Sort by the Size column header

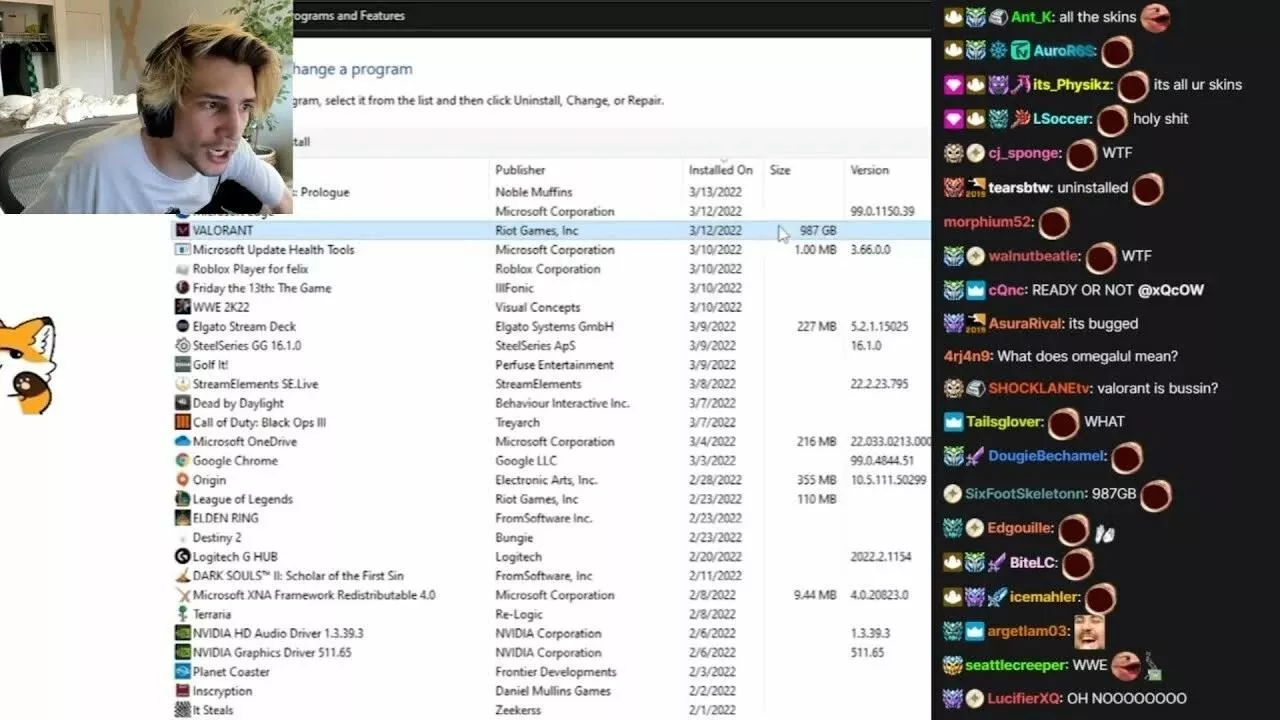780,170
